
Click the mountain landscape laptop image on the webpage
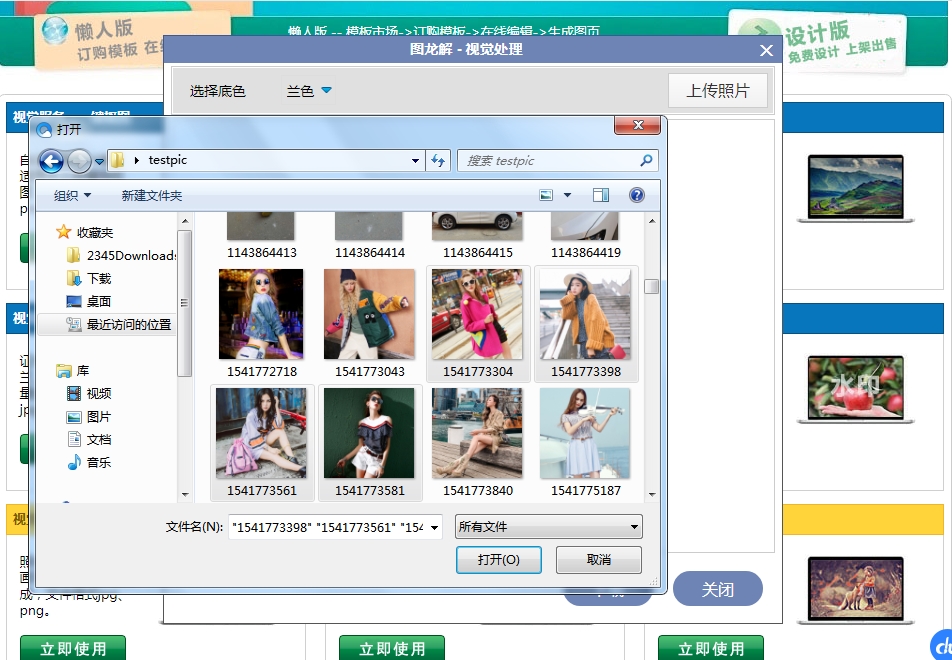tap(855, 189)
